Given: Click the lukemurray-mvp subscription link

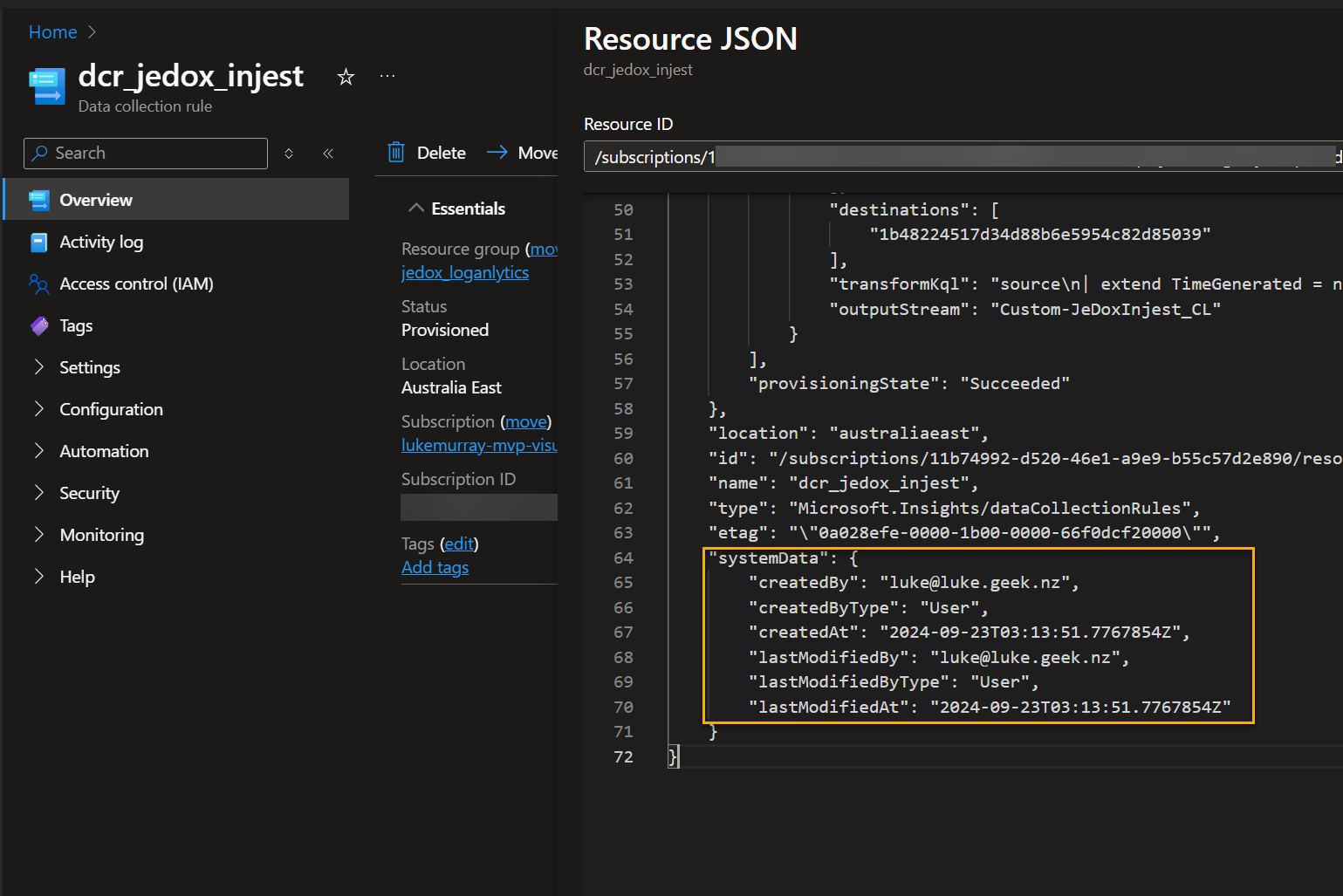Looking at the screenshot, I should click(479, 445).
